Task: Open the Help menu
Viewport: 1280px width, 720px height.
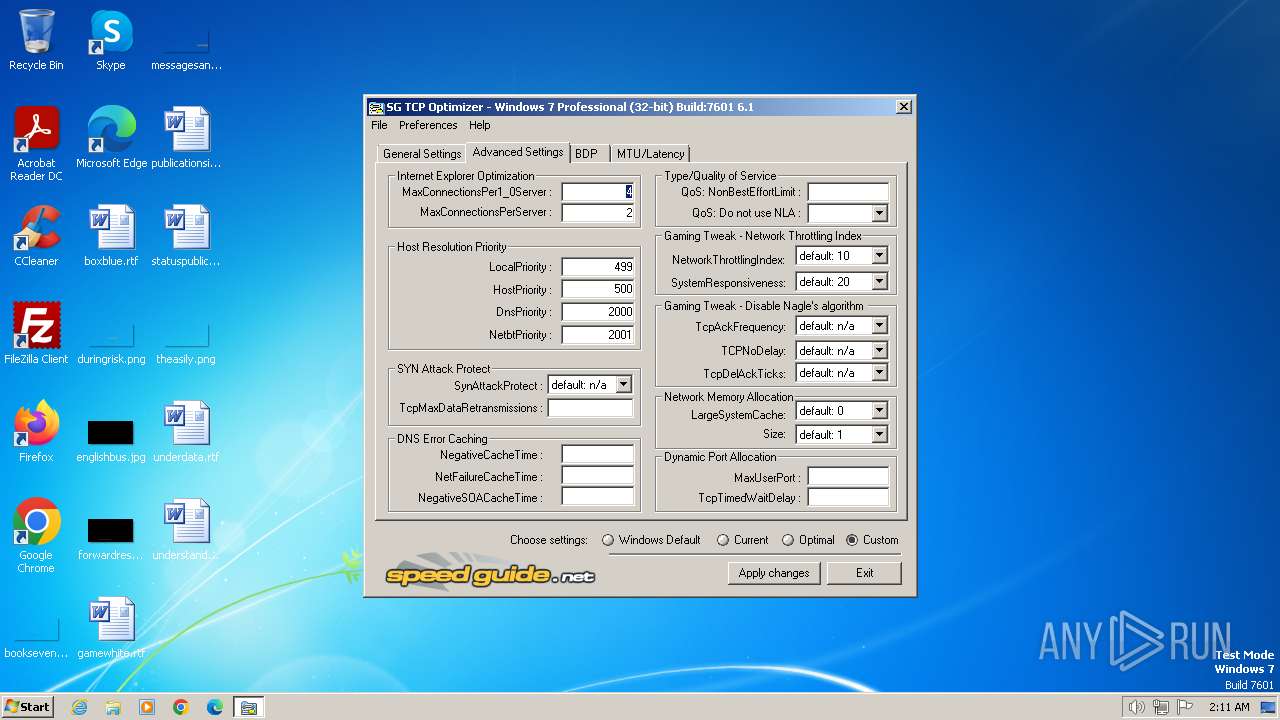Action: coord(480,126)
